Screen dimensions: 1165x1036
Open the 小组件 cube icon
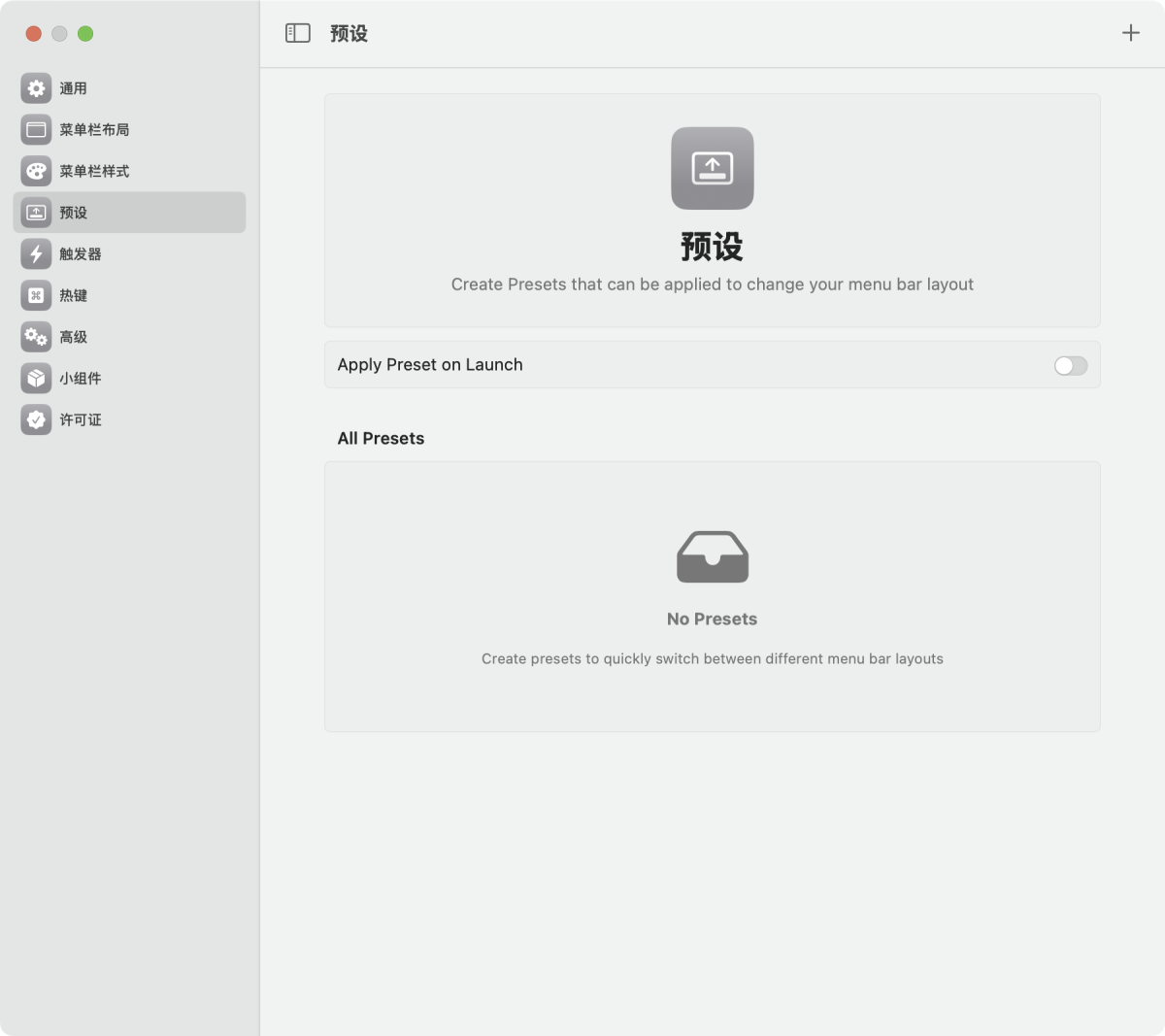(x=36, y=378)
